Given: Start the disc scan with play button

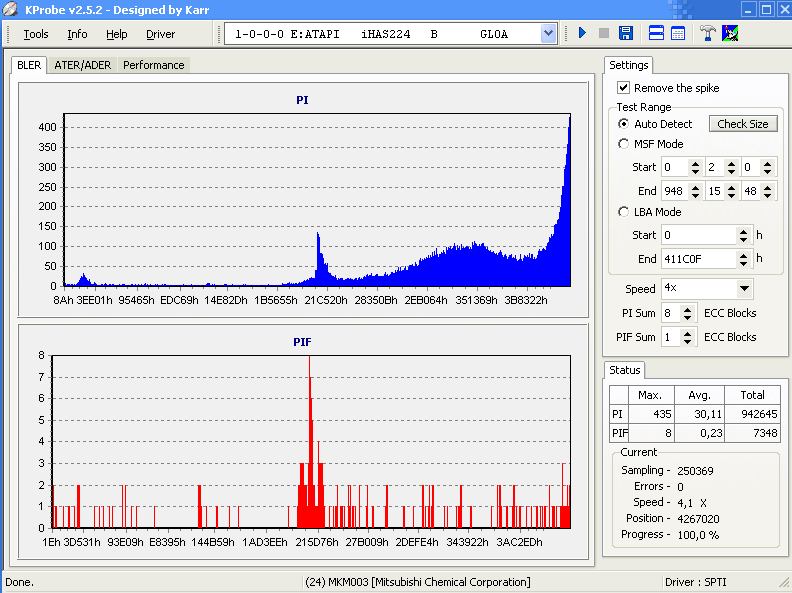Looking at the screenshot, I should (582, 33).
